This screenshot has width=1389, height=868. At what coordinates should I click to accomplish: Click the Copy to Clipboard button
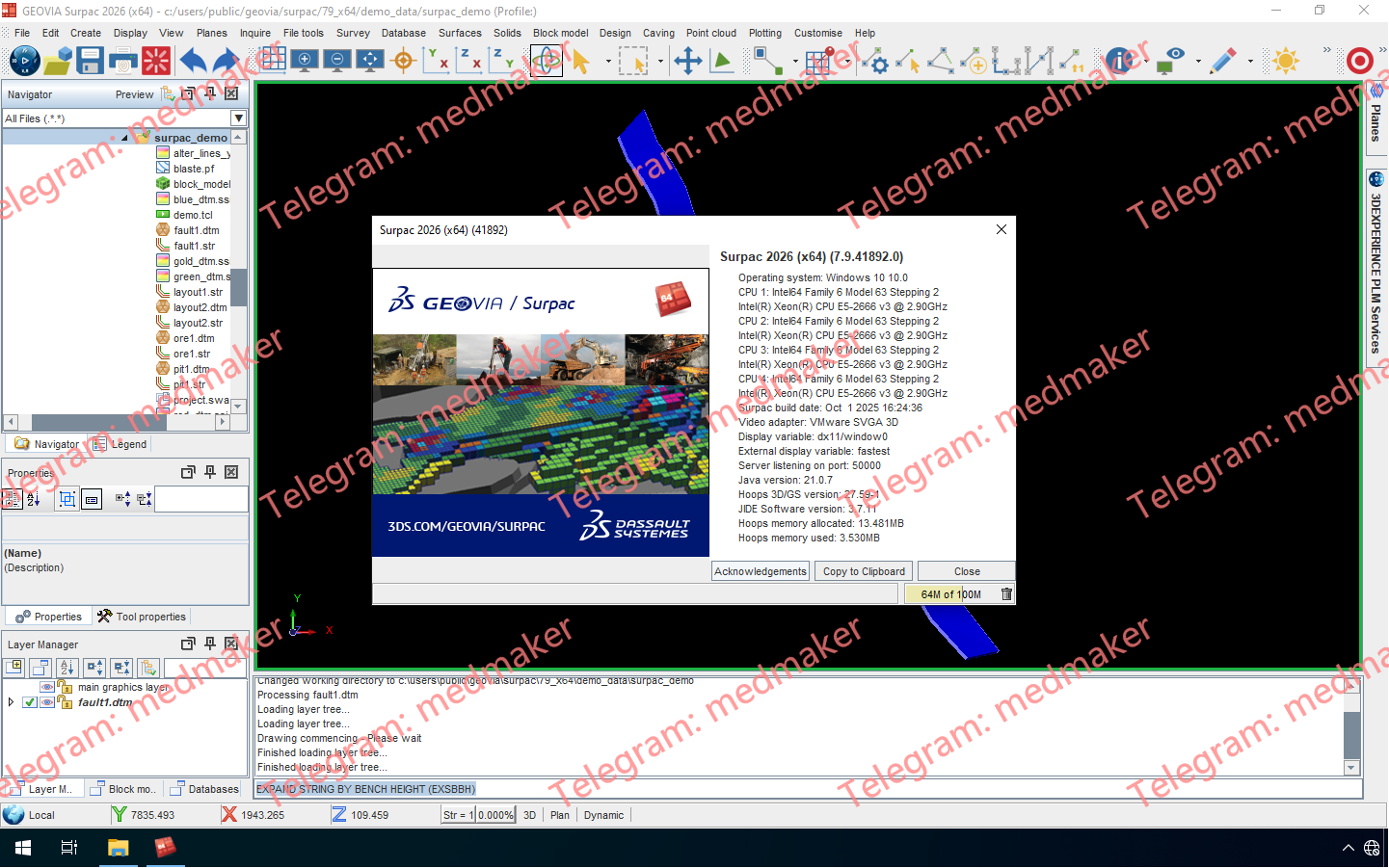pos(864,571)
